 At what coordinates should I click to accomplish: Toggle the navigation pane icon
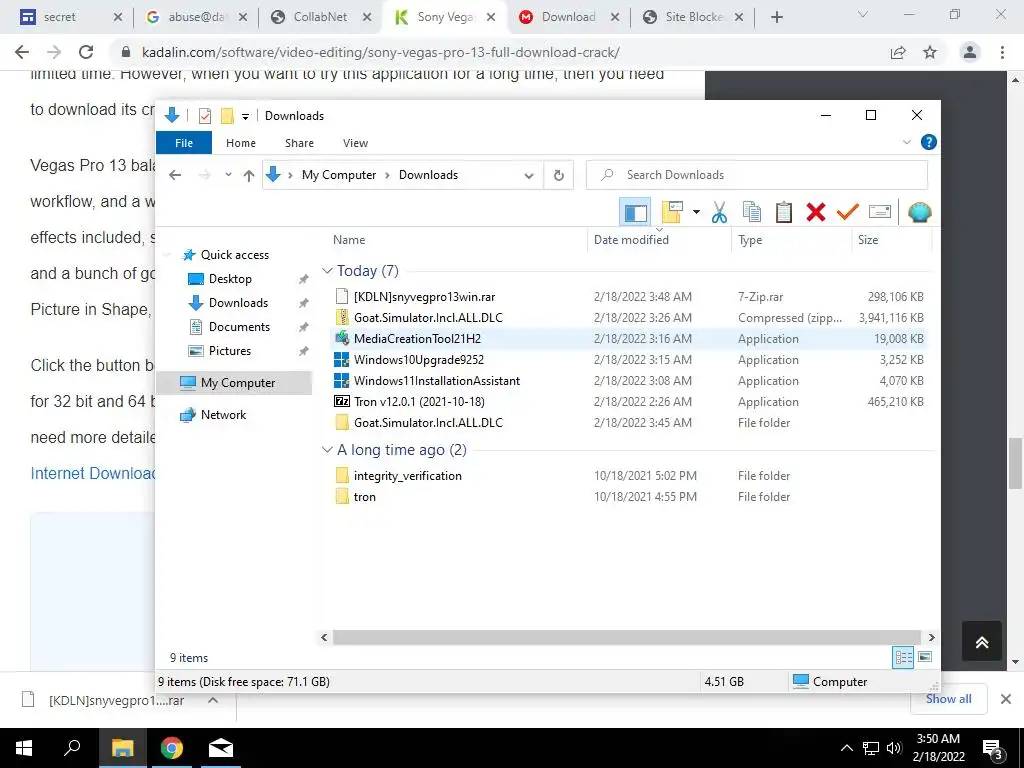pos(635,212)
